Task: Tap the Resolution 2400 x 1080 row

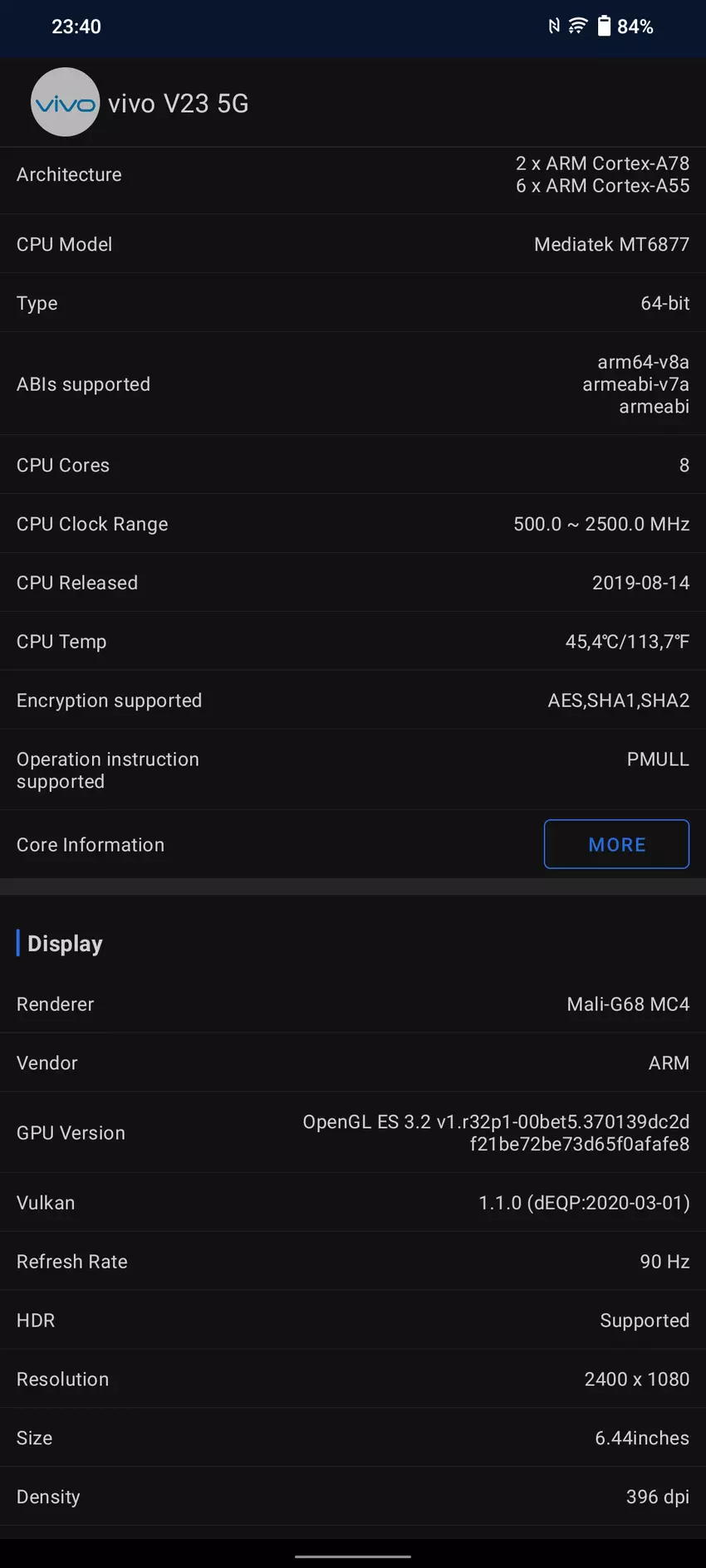Action: tap(353, 1380)
